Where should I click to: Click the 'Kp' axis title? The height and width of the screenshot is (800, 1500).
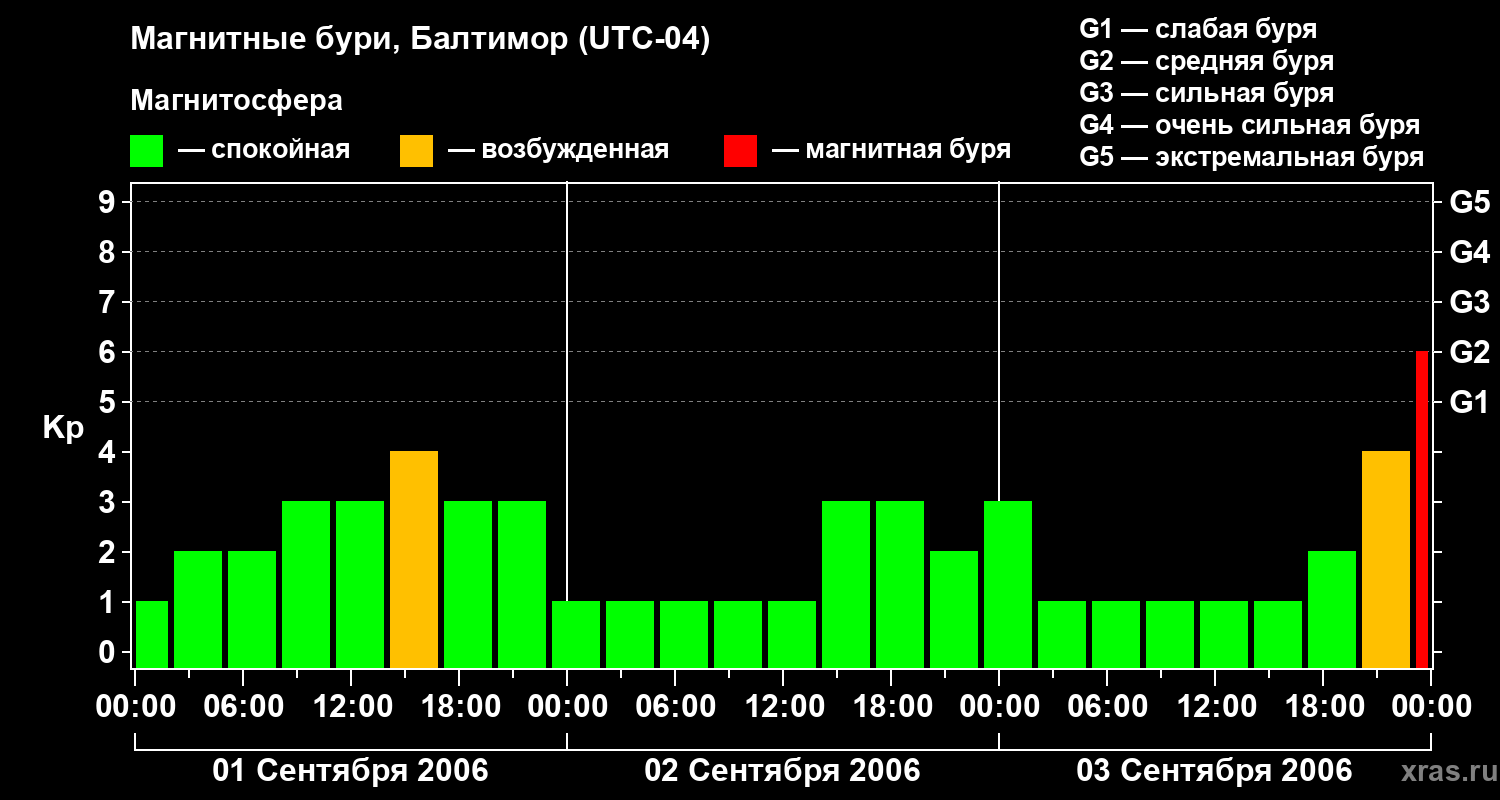(64, 428)
